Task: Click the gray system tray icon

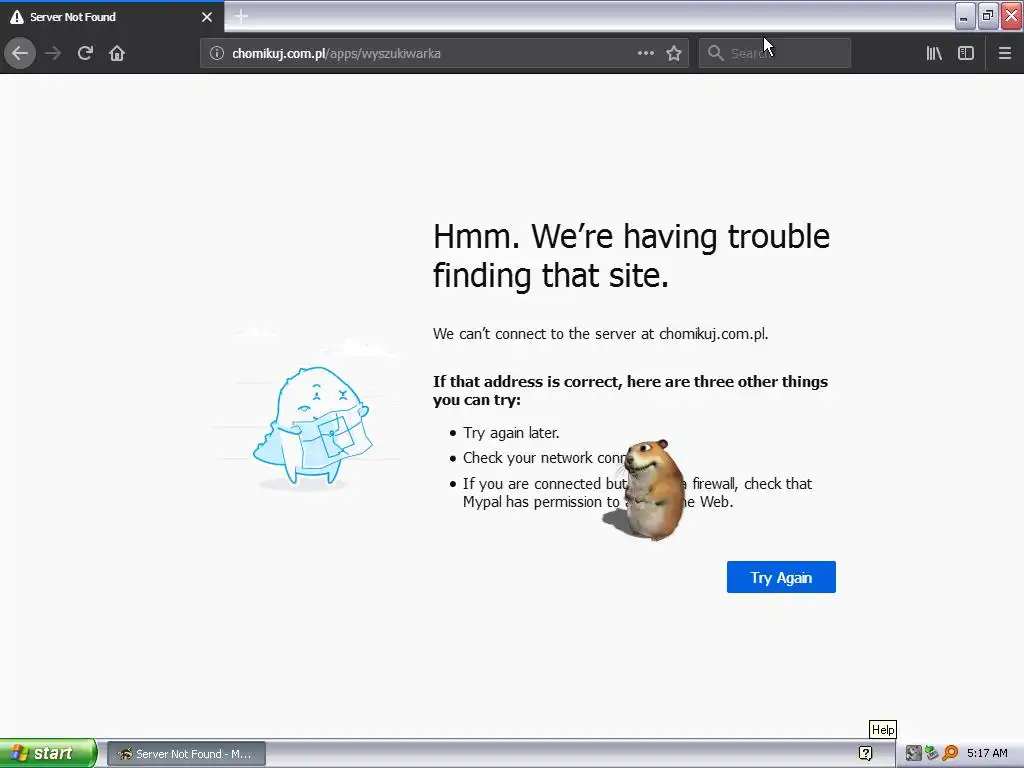Action: click(913, 754)
